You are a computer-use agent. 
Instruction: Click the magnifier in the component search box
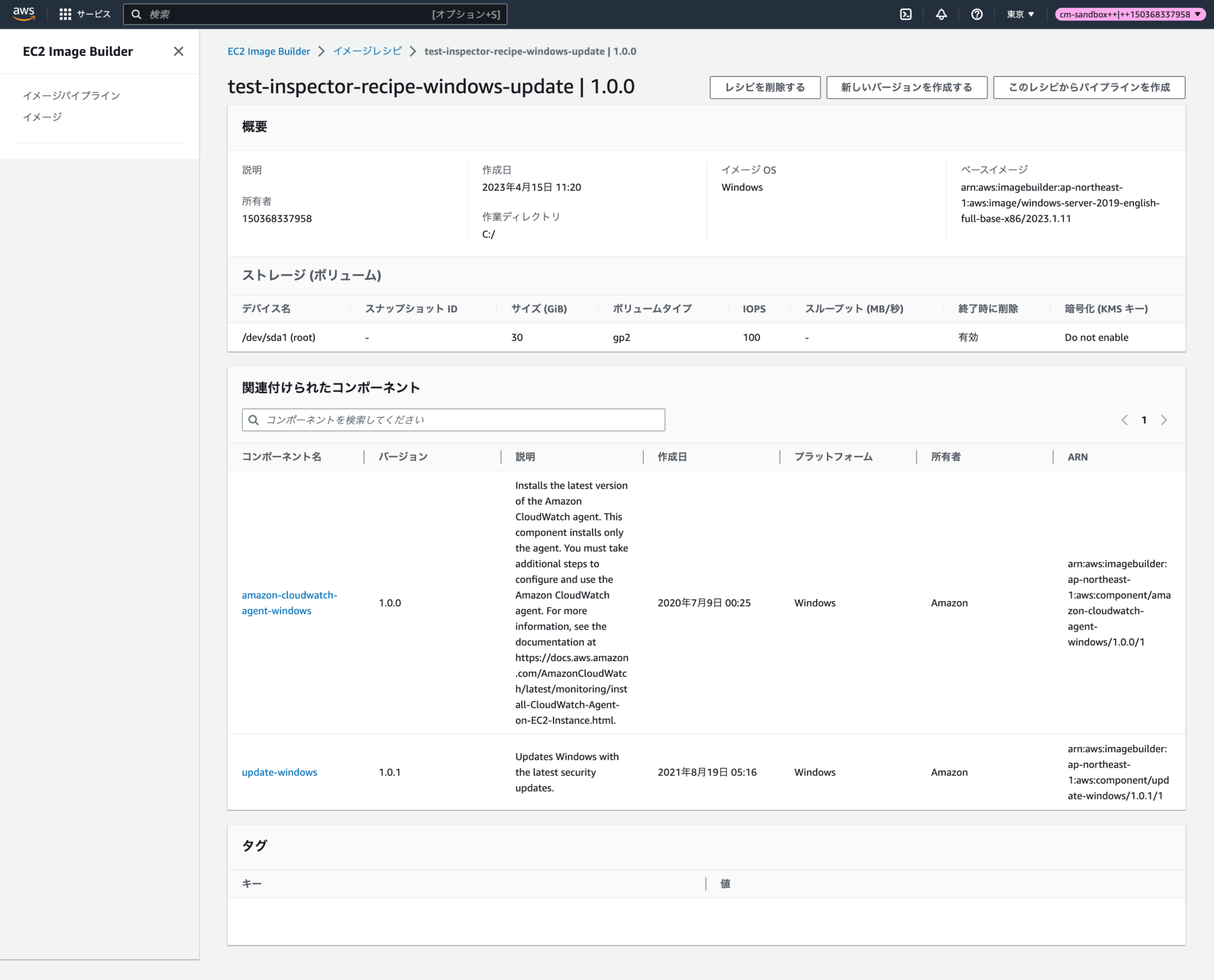click(x=254, y=420)
